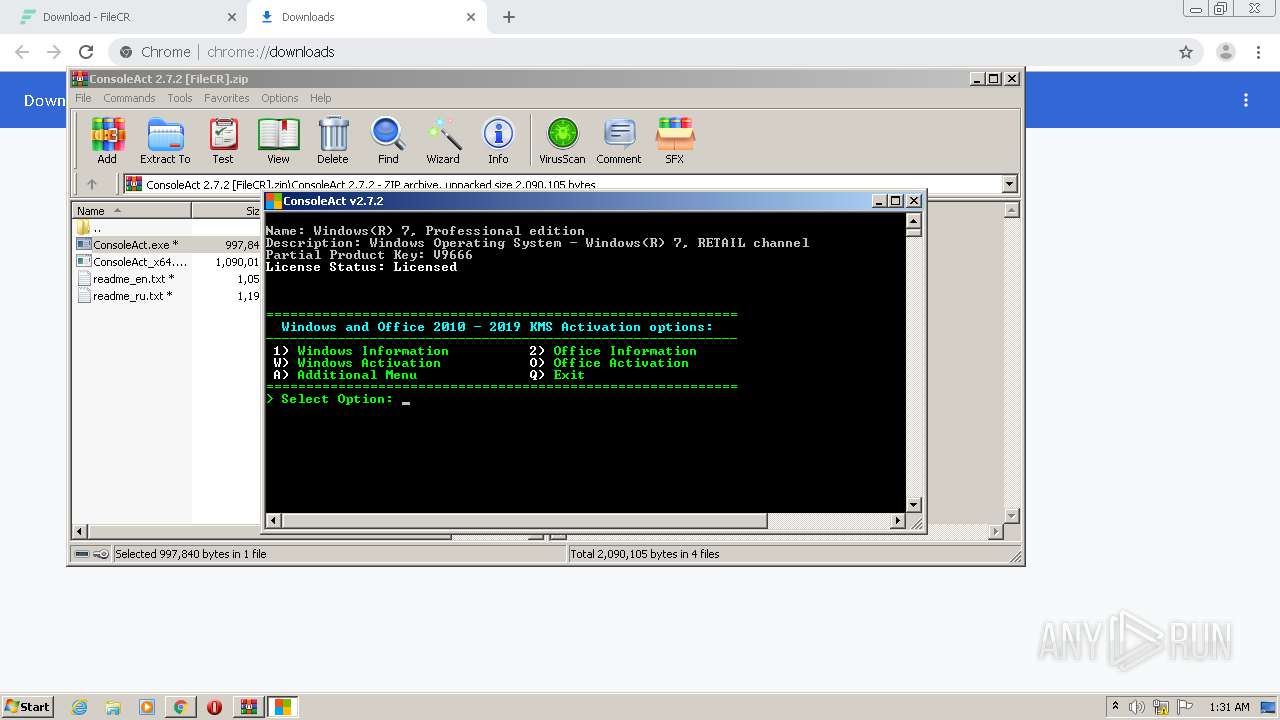
Task: Click console scroll-down arrow
Action: click(x=913, y=505)
